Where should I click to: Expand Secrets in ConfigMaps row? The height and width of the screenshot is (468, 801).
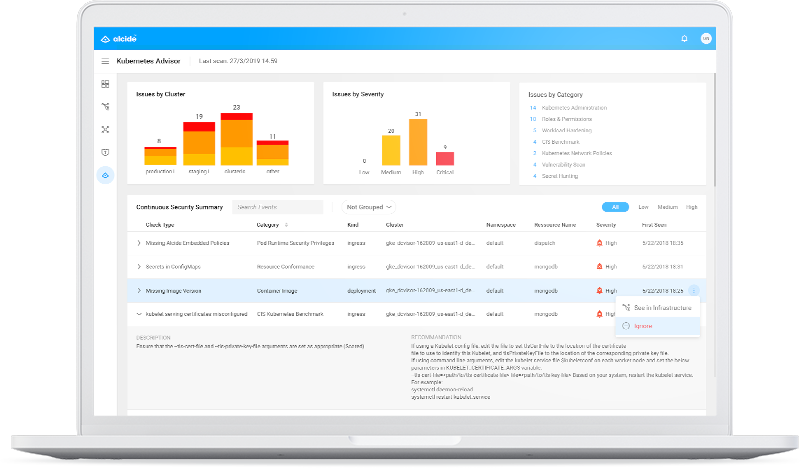139,267
